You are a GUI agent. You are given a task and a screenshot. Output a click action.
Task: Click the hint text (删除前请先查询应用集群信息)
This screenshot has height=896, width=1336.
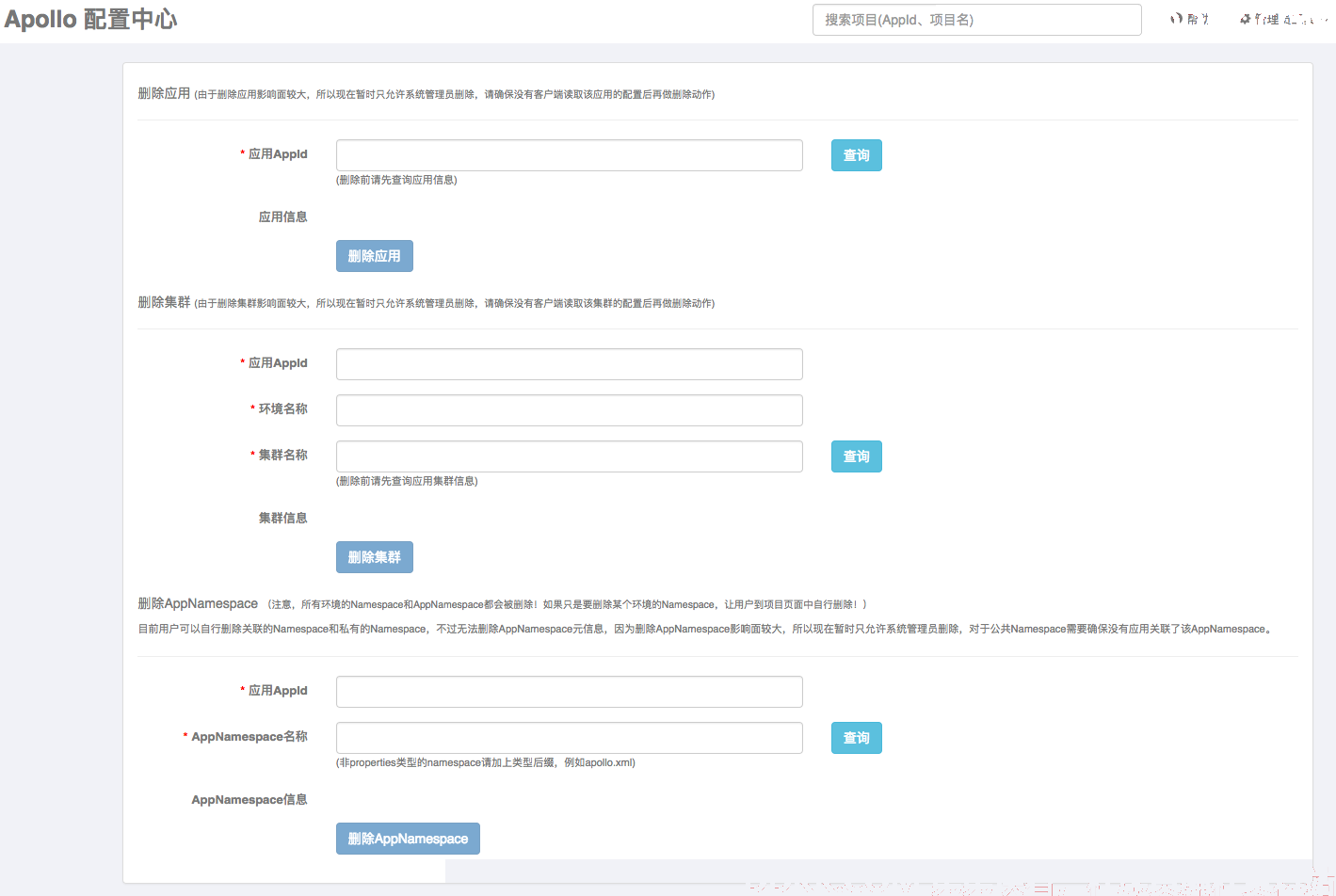[407, 481]
